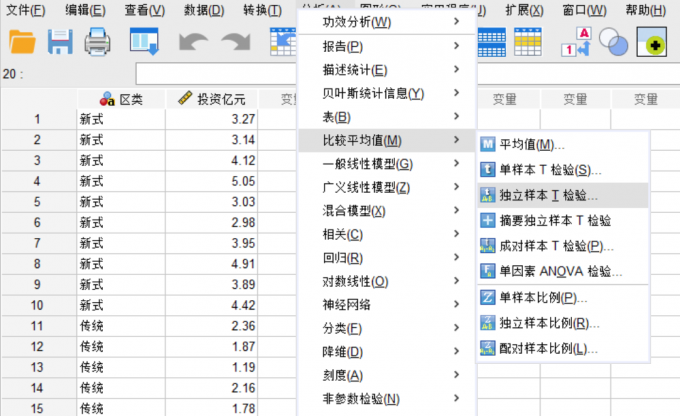Click the yellow-striped grid toolbar icon
The image size is (680, 416).
(528, 42)
